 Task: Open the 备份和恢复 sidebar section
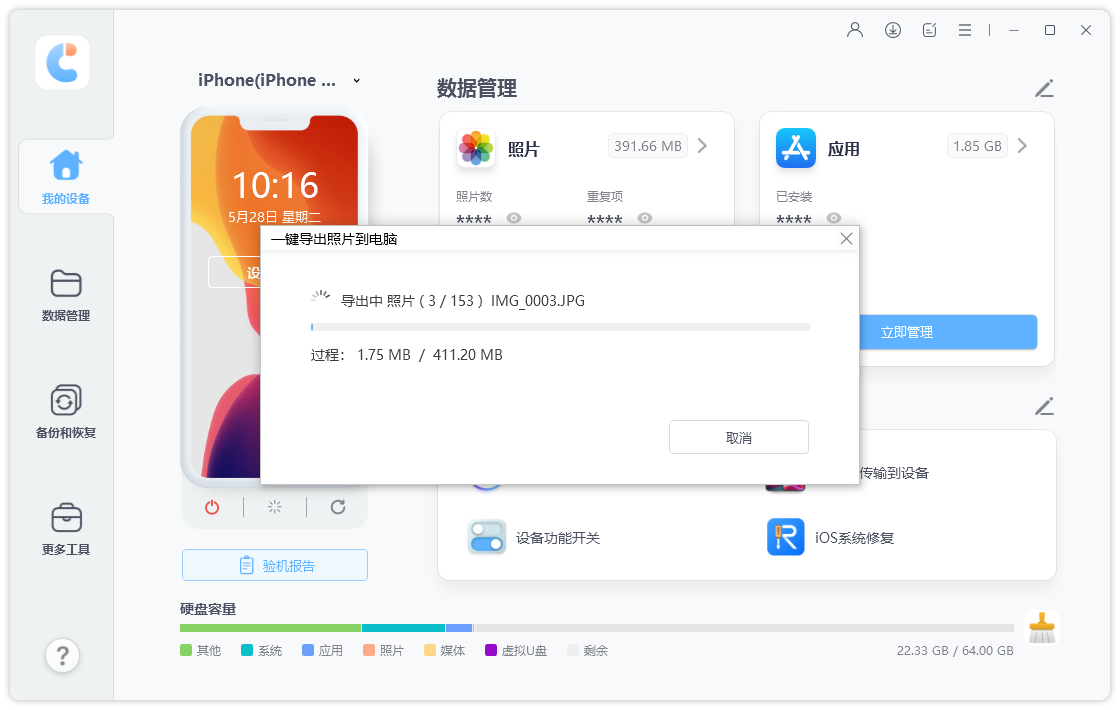point(64,410)
